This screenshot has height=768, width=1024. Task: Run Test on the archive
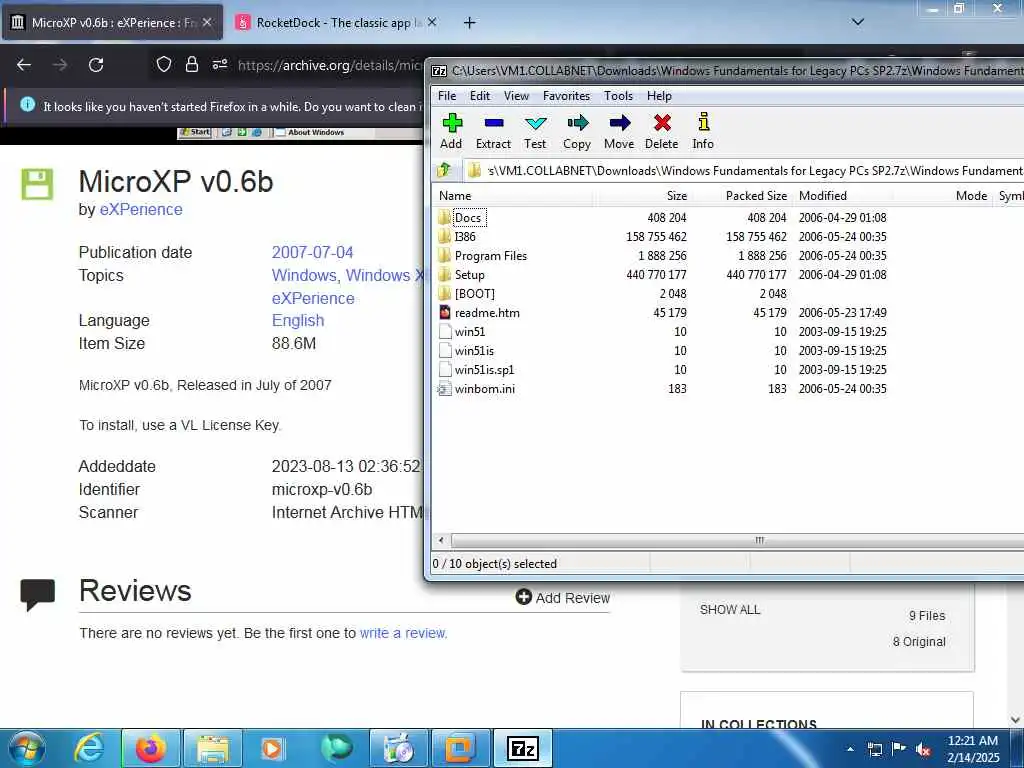535,131
